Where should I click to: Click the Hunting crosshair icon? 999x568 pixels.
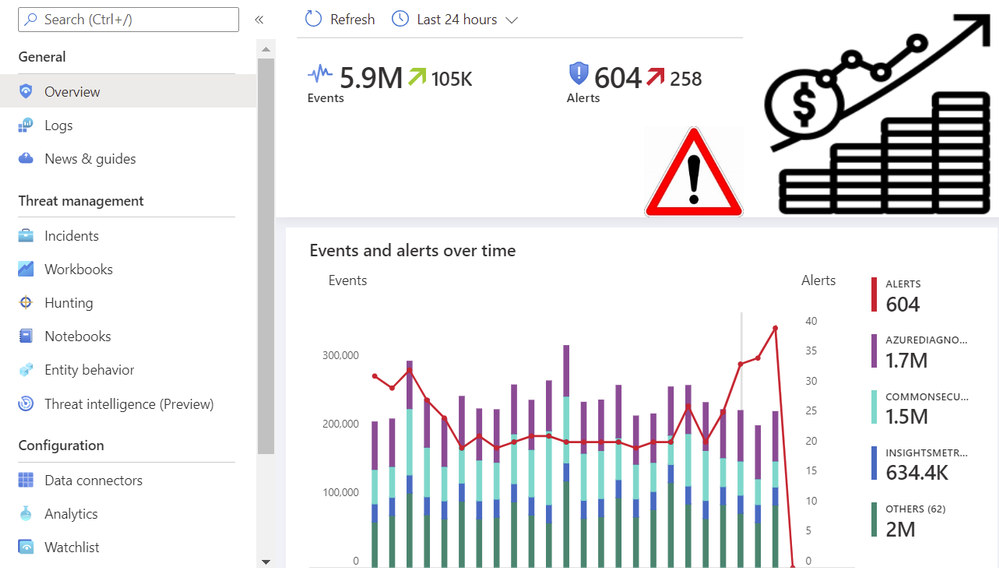pos(25,302)
